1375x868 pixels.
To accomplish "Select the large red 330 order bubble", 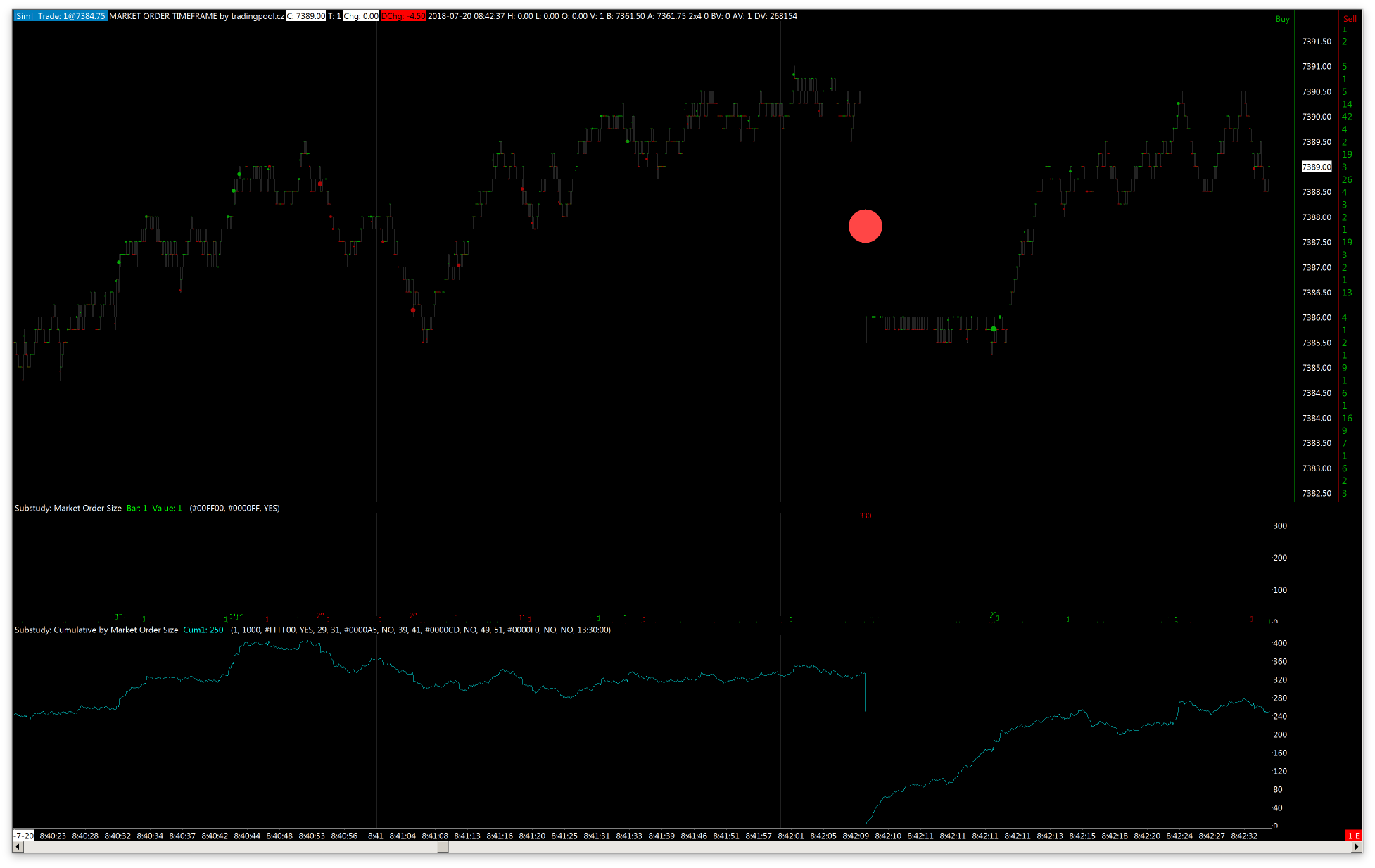I will click(865, 226).
